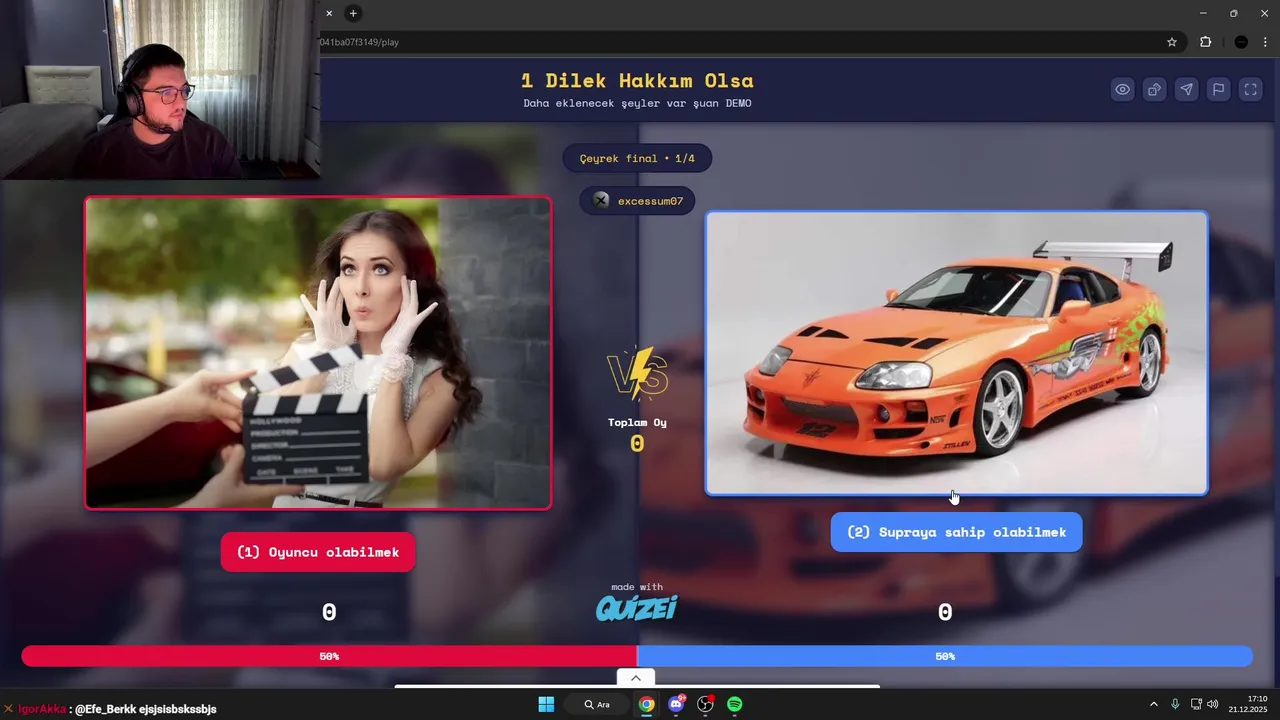Screen dimensions: 1280x720
Task: Click the Çeyrek final 1/4 badge
Action: [637, 158]
